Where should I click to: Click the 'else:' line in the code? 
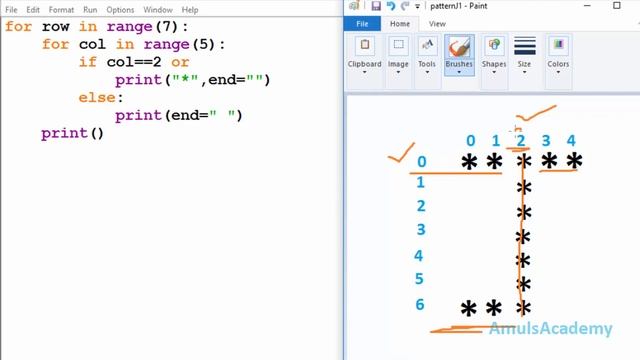[101, 98]
